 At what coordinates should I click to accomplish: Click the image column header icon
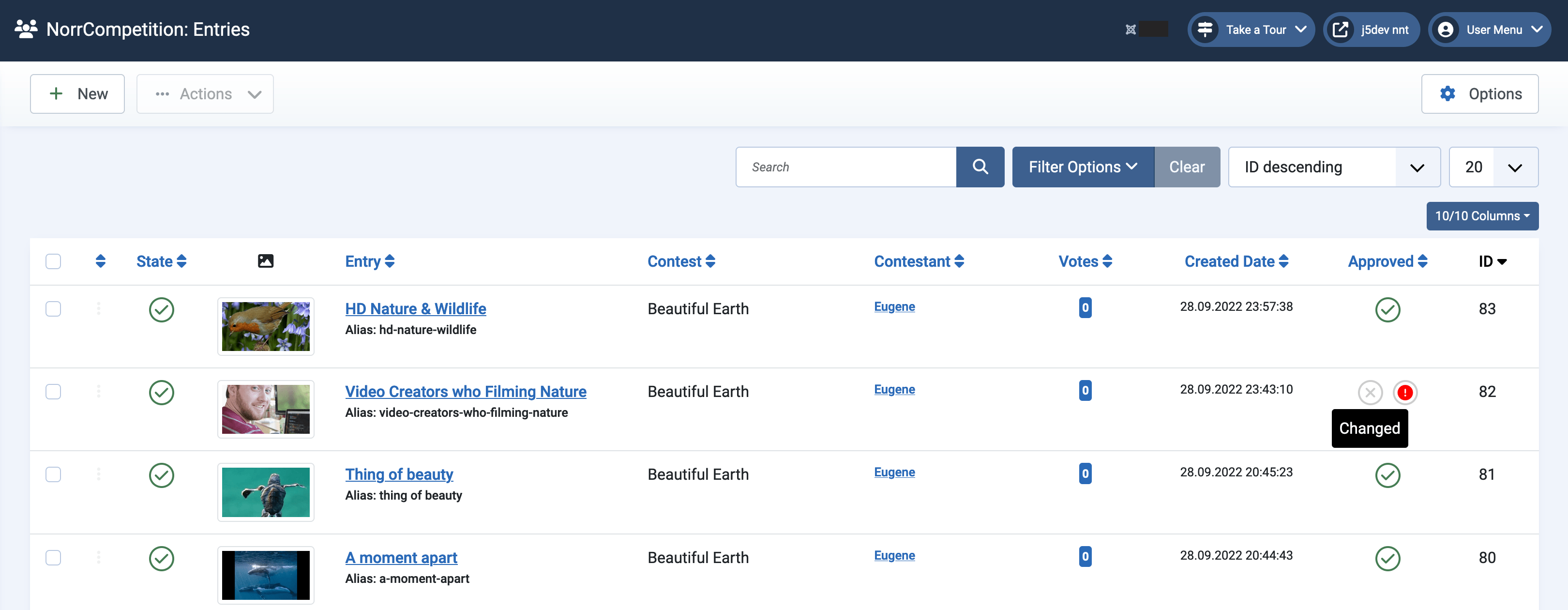click(265, 261)
